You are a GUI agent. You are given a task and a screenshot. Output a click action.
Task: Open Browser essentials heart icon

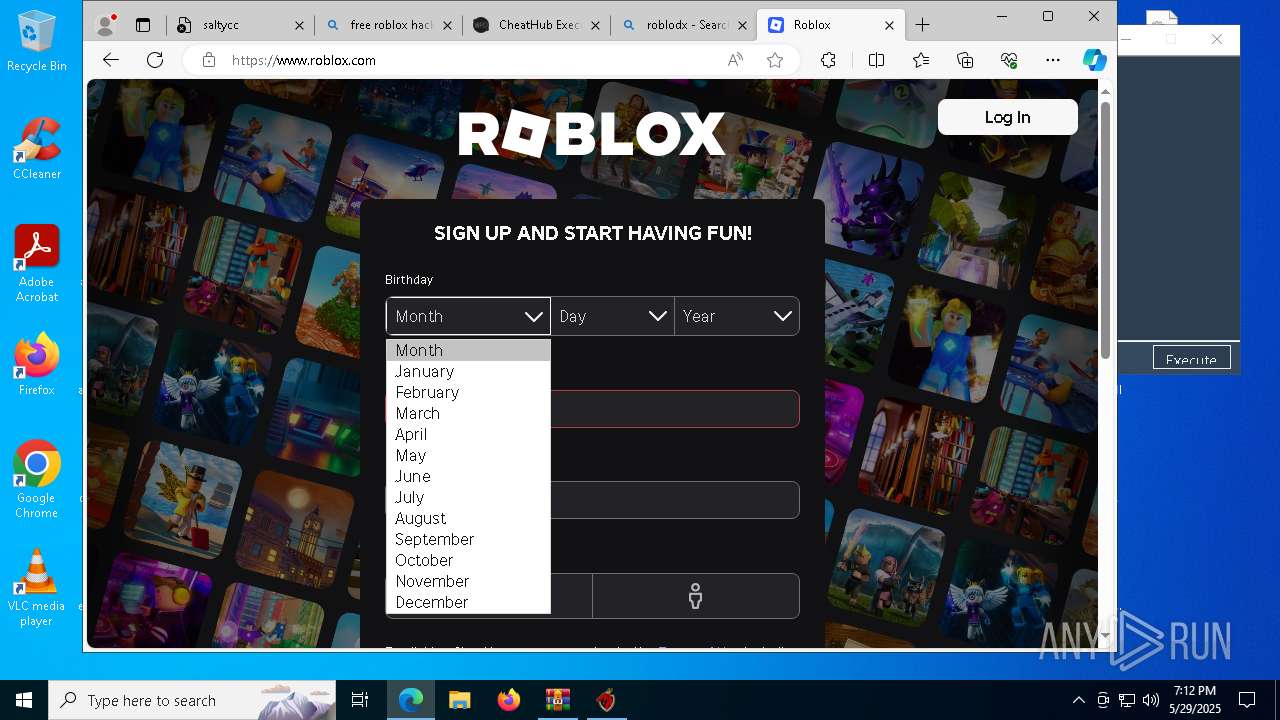(x=1009, y=60)
